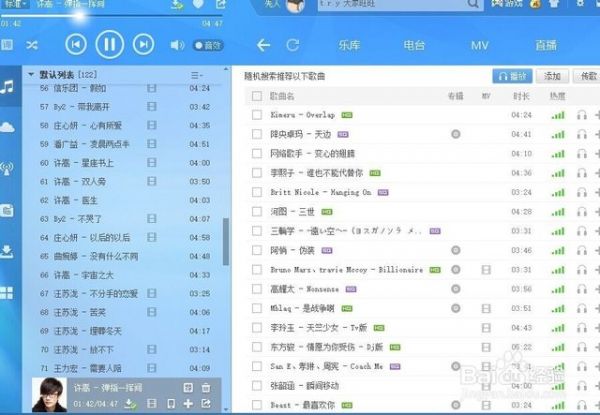Open the cloud music sidebar icon

tap(9, 126)
